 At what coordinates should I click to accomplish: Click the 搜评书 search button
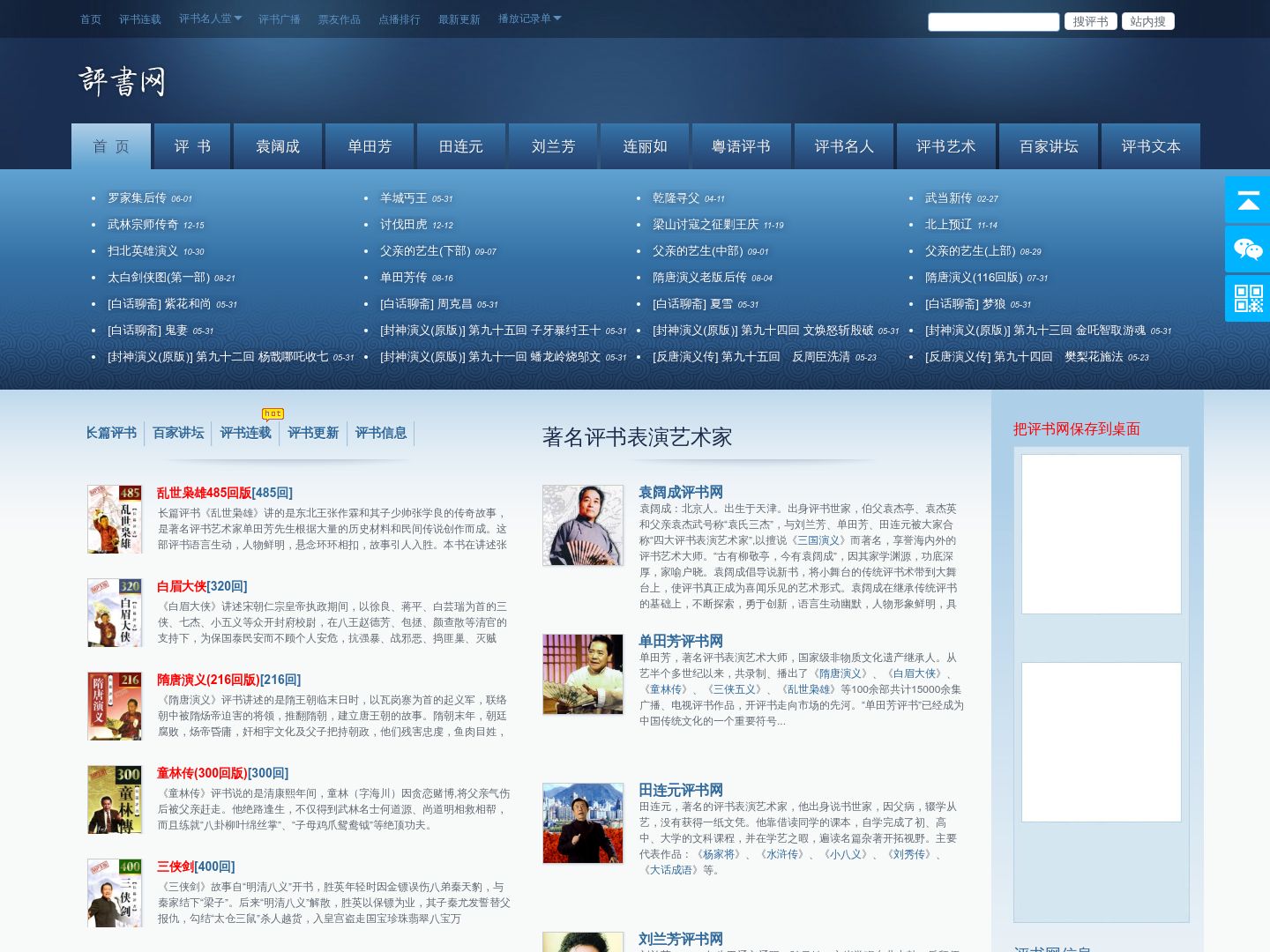pos(1091,21)
